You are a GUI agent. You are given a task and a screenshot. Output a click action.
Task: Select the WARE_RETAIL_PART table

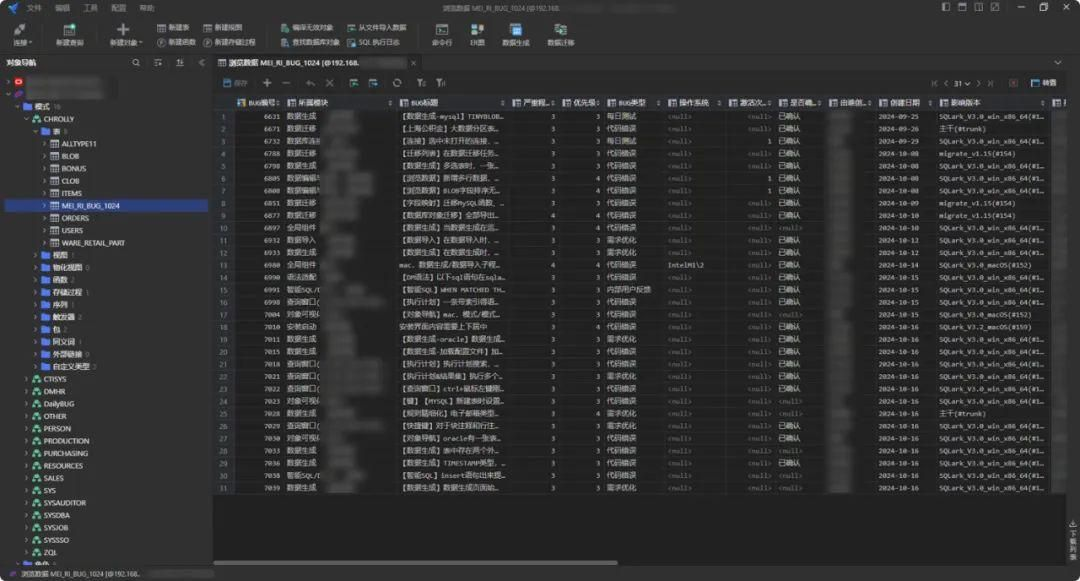tap(93, 243)
